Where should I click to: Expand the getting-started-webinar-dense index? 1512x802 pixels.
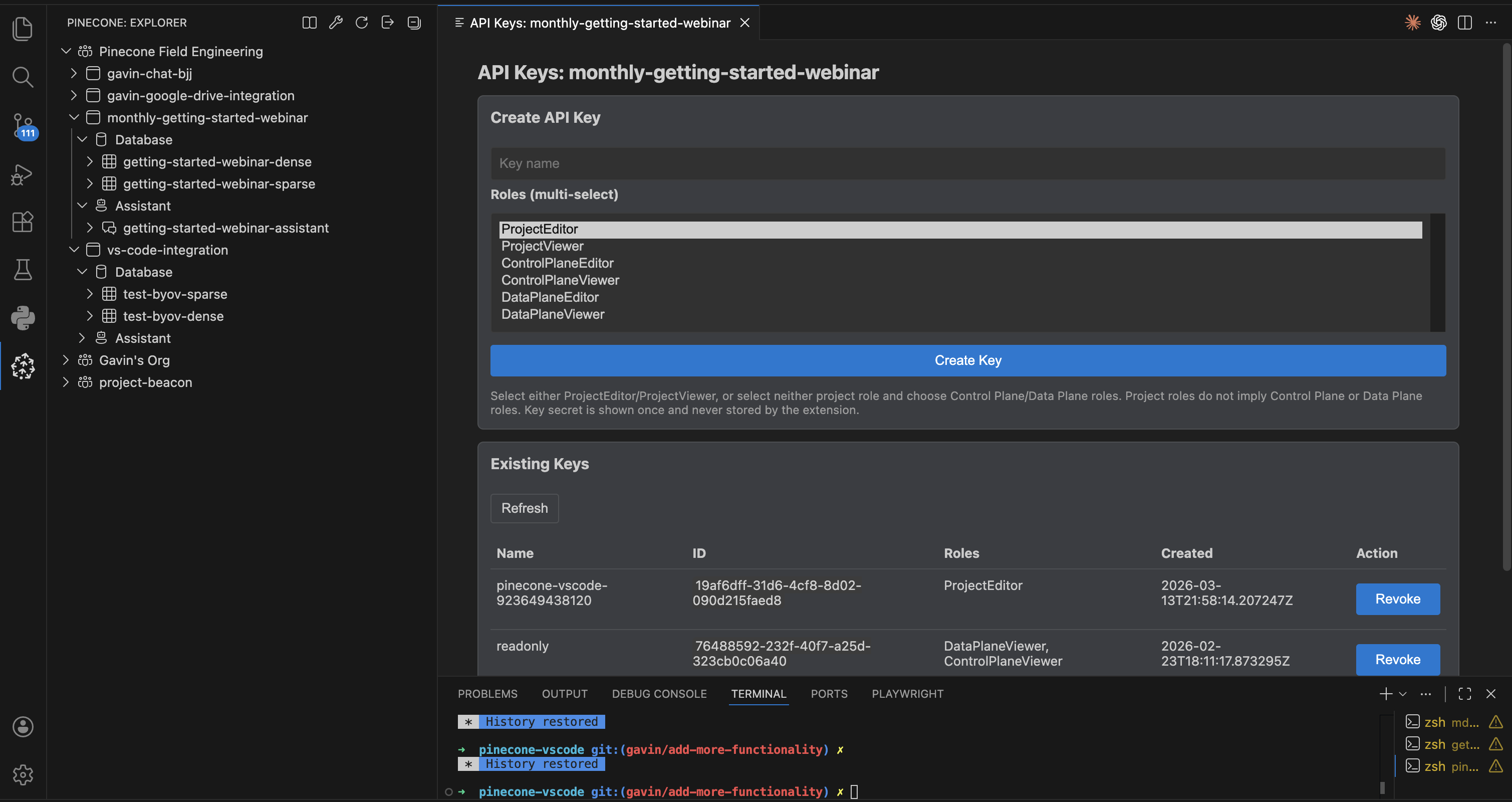tap(89, 161)
